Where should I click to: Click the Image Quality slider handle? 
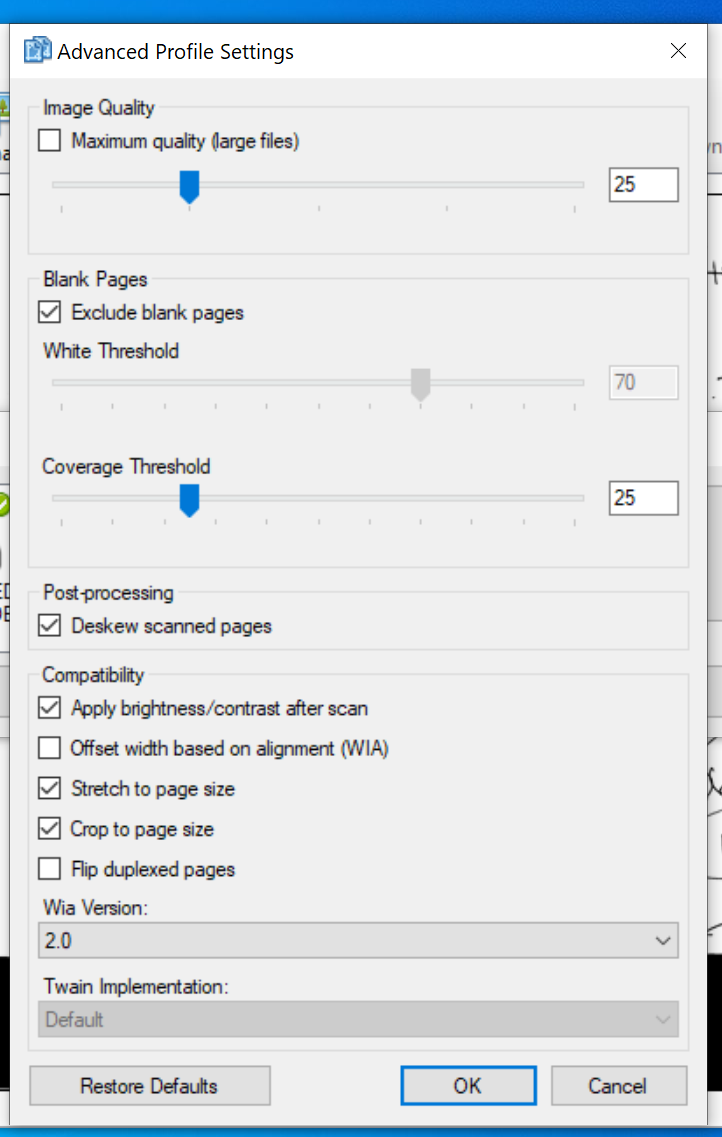coord(189,185)
